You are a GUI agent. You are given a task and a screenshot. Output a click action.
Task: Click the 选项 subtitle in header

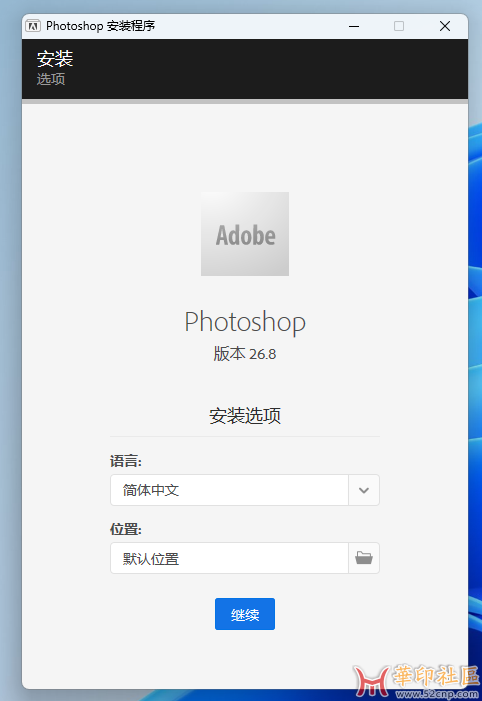[51, 79]
